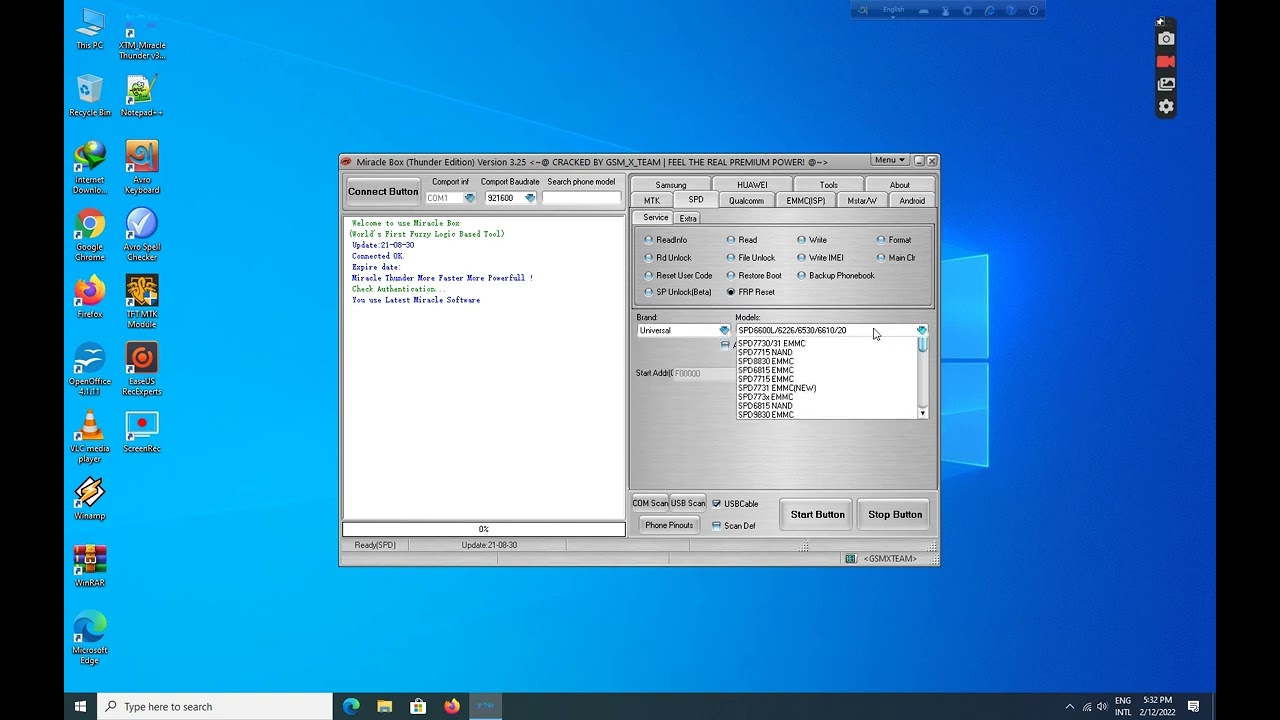Open Microsoft Edge desktop shortcut

(x=90, y=637)
